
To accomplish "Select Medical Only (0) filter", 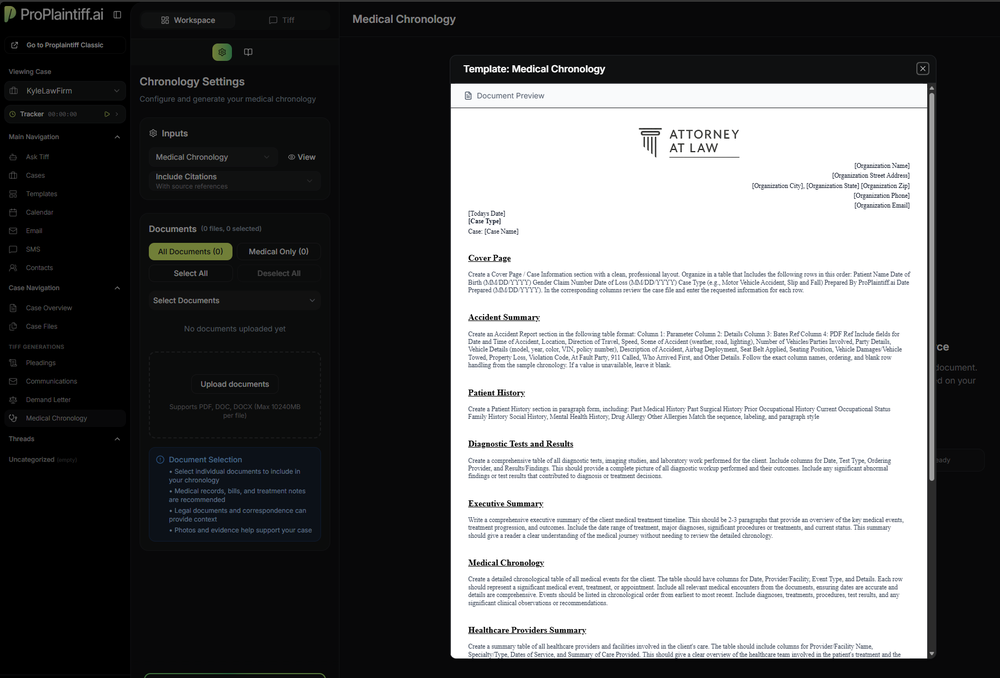I will pos(279,251).
